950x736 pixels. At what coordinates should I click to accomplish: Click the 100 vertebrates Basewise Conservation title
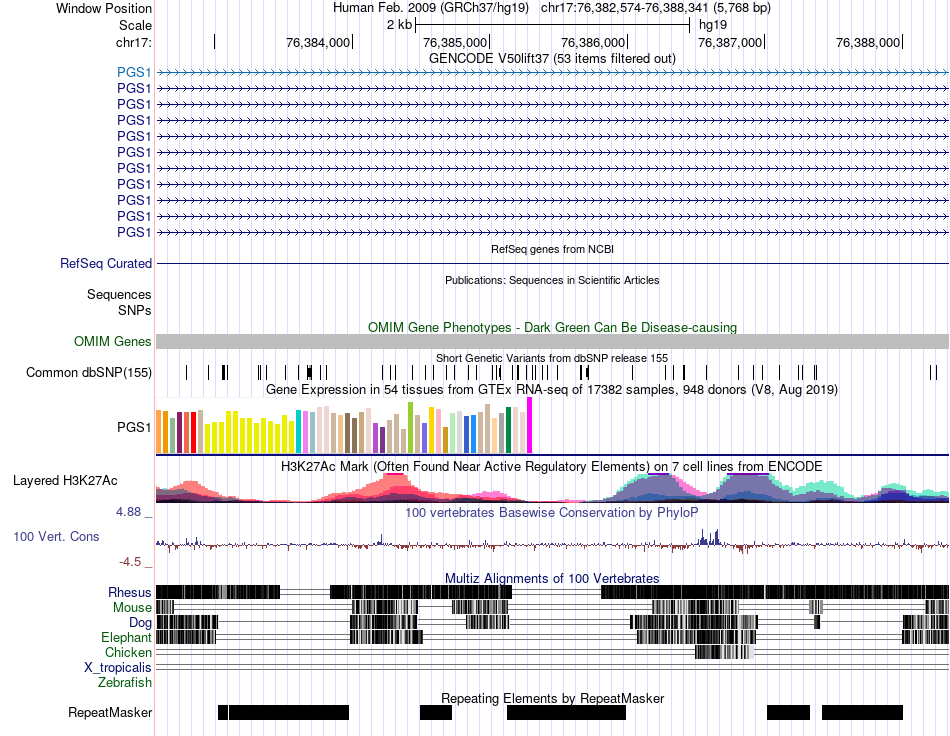coord(552,512)
